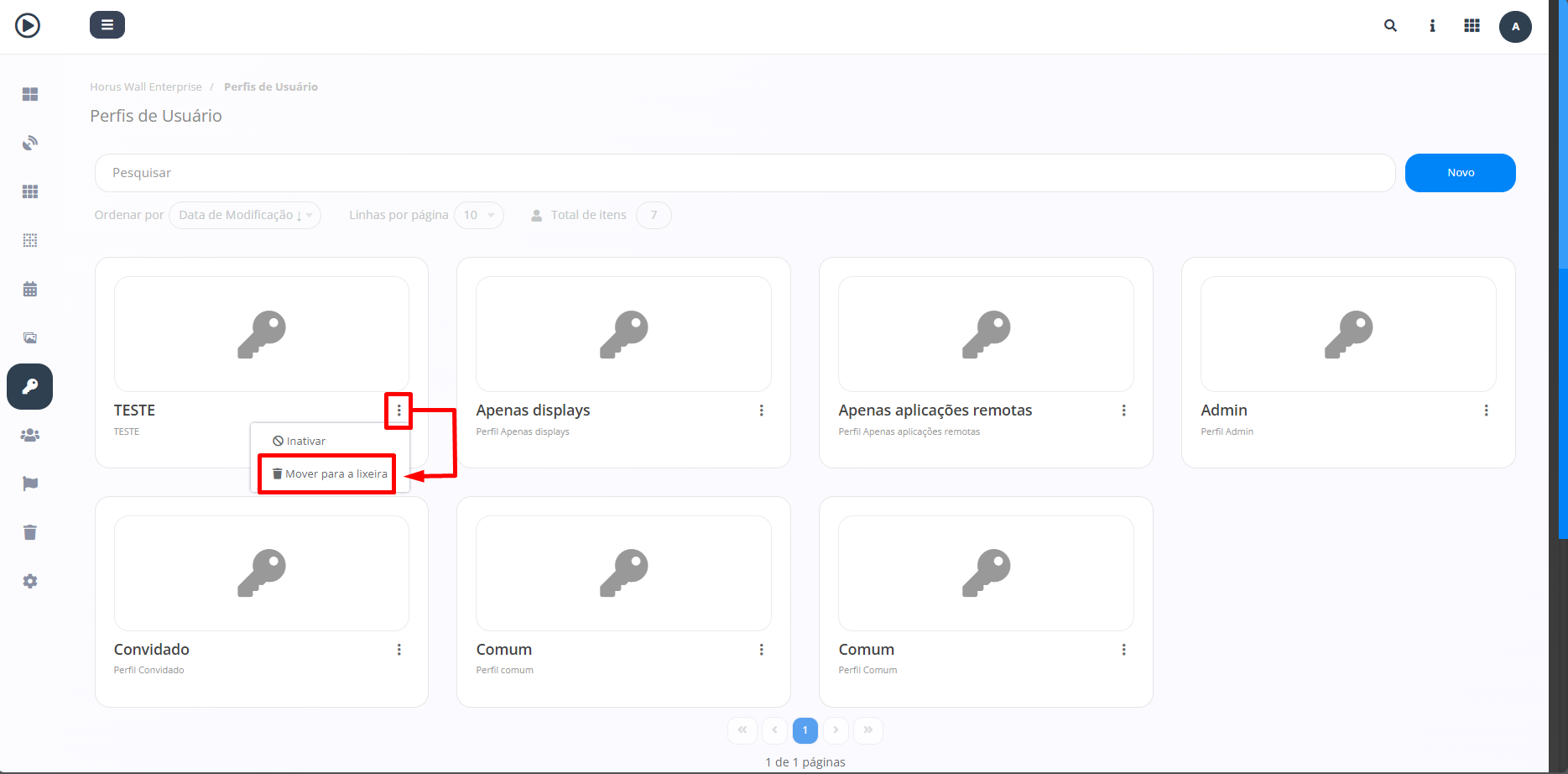Click the Novo button

point(1460,173)
